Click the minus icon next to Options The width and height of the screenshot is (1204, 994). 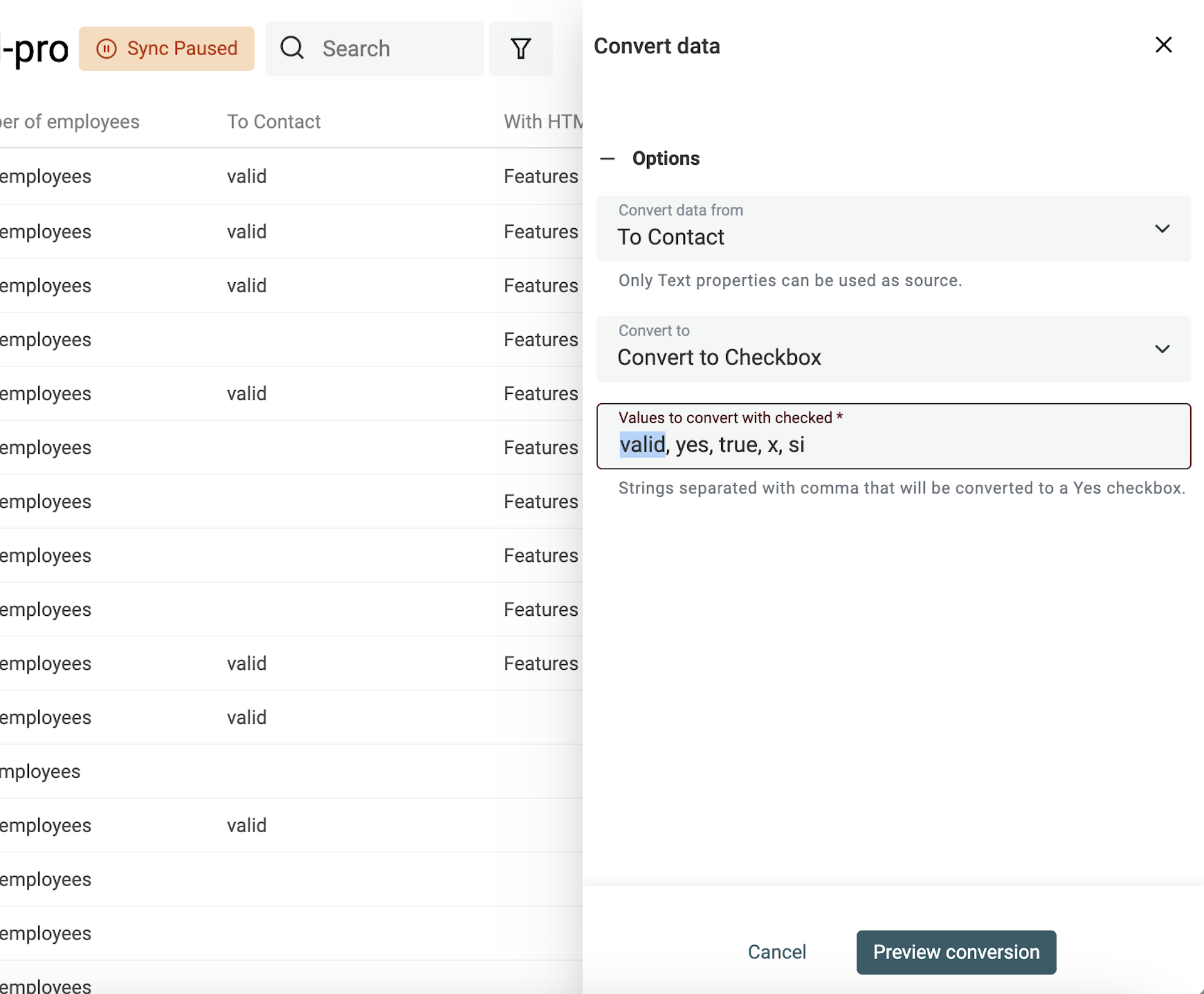(x=607, y=159)
